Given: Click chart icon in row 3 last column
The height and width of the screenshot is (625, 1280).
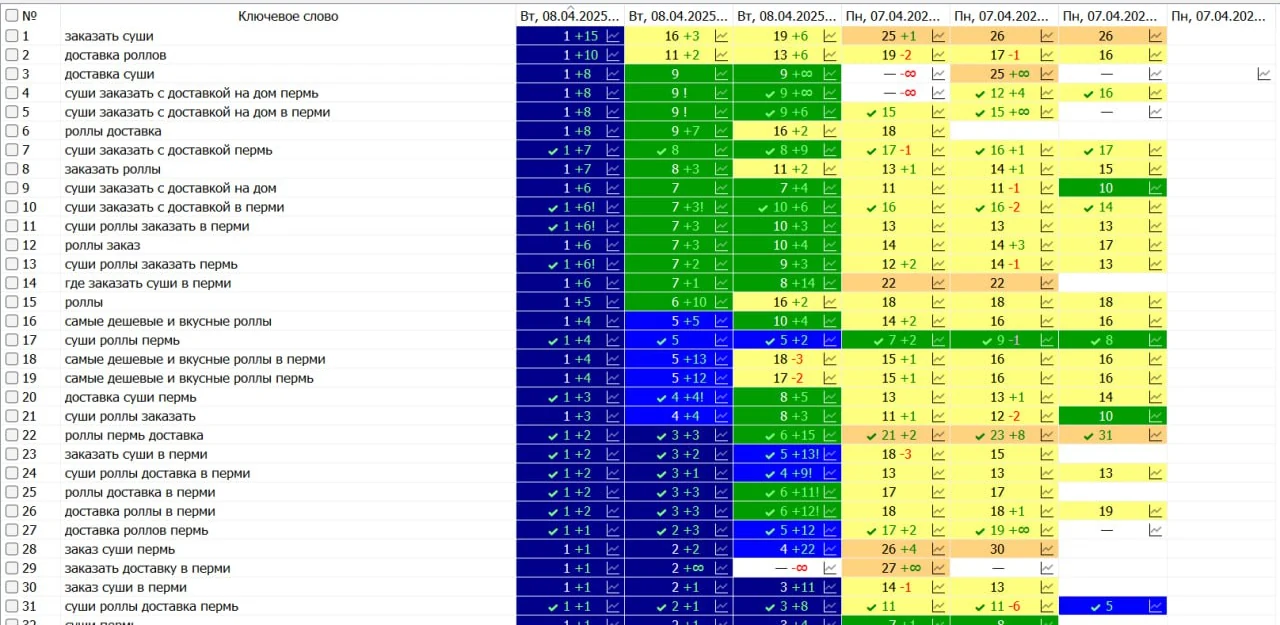Looking at the screenshot, I should pos(1264,74).
